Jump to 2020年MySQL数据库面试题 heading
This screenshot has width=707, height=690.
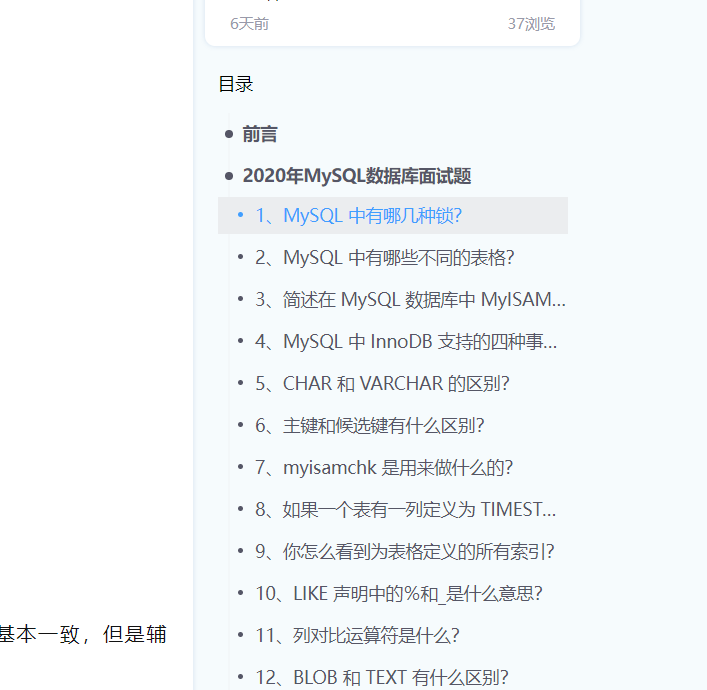click(x=357, y=176)
